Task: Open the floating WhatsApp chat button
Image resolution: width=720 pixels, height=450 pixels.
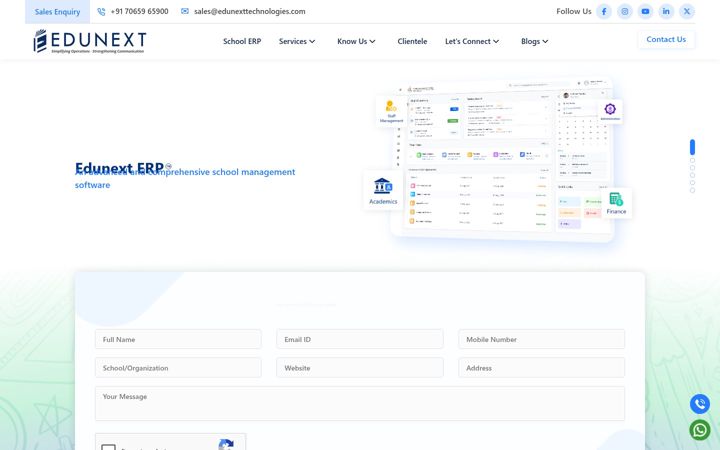Action: 700,430
